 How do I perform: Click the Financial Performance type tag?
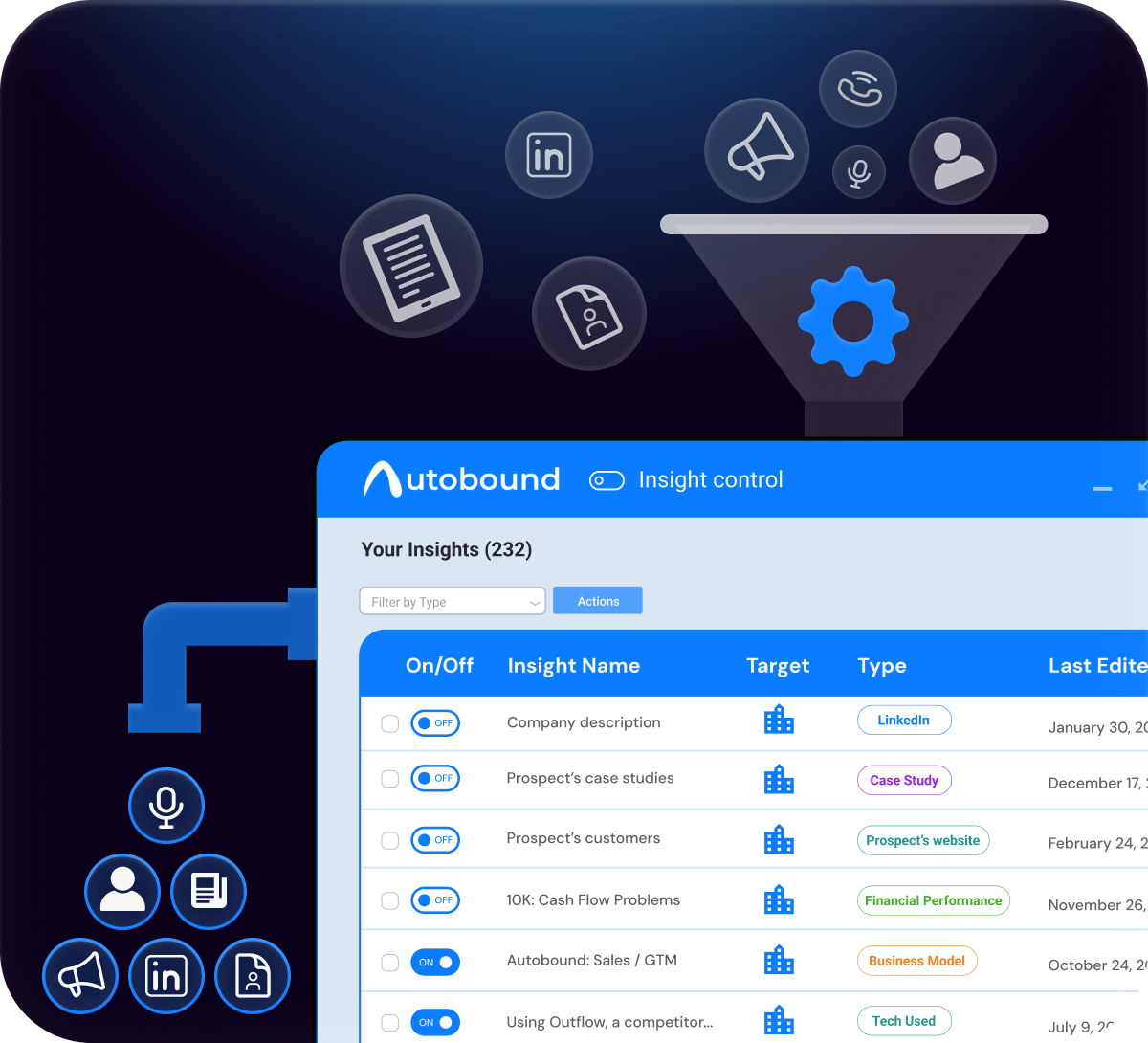934,900
